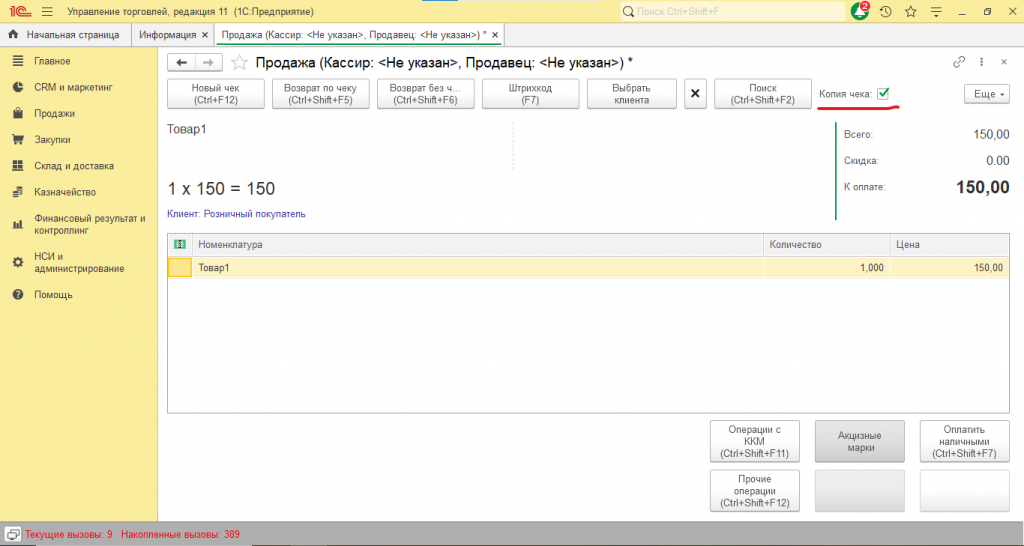
Task: Click Акцизные марки button
Action: point(859,442)
